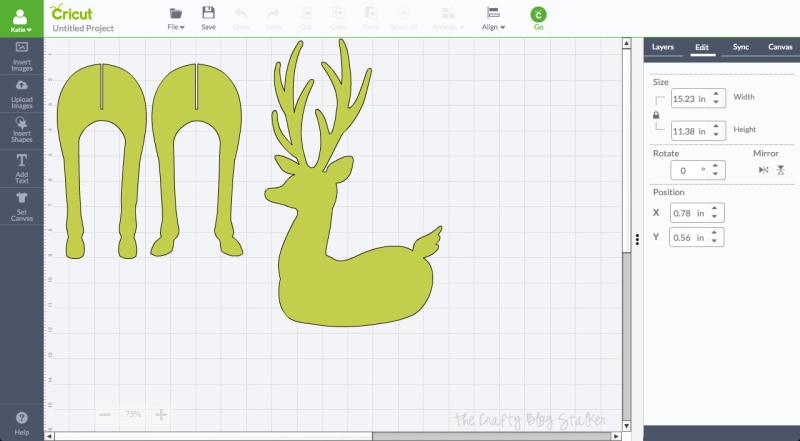This screenshot has height=441, width=800.
Task: Switch to the Layers tab
Action: click(662, 47)
